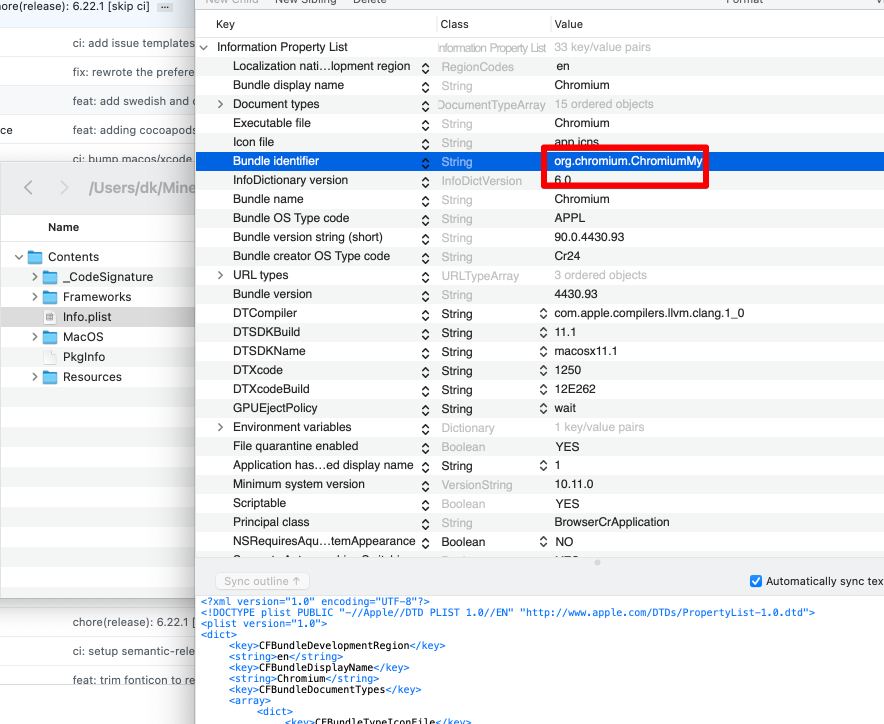Image resolution: width=884 pixels, height=724 pixels.
Task: Select commit 'ci: setup semantic-rele'
Action: (x=134, y=651)
